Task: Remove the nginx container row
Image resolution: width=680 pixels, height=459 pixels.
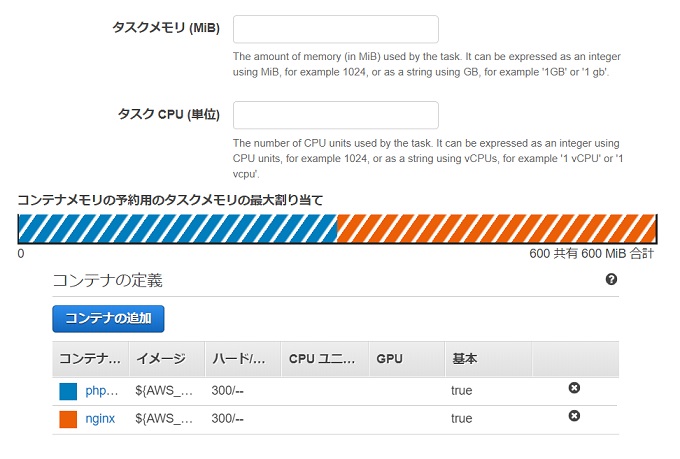Action: (574, 416)
